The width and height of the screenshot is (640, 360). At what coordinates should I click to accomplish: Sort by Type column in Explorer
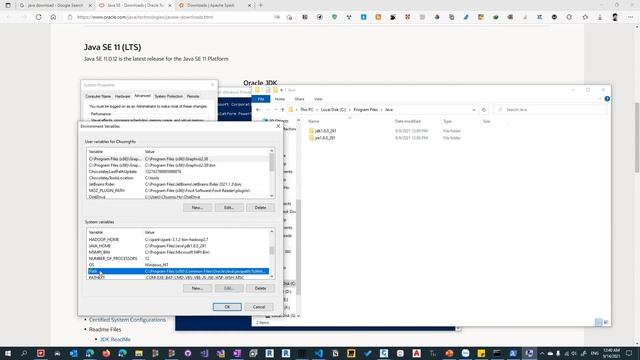(x=447, y=121)
